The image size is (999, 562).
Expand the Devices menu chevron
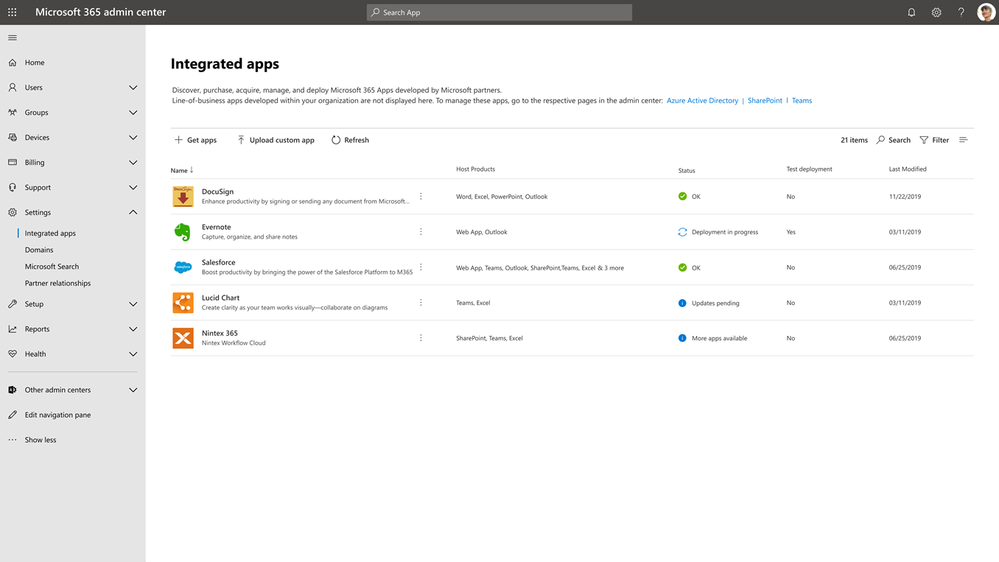(x=133, y=137)
